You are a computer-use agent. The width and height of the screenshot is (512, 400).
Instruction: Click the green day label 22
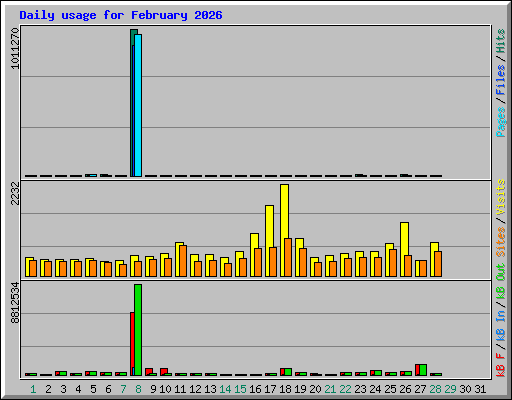coord(345,389)
